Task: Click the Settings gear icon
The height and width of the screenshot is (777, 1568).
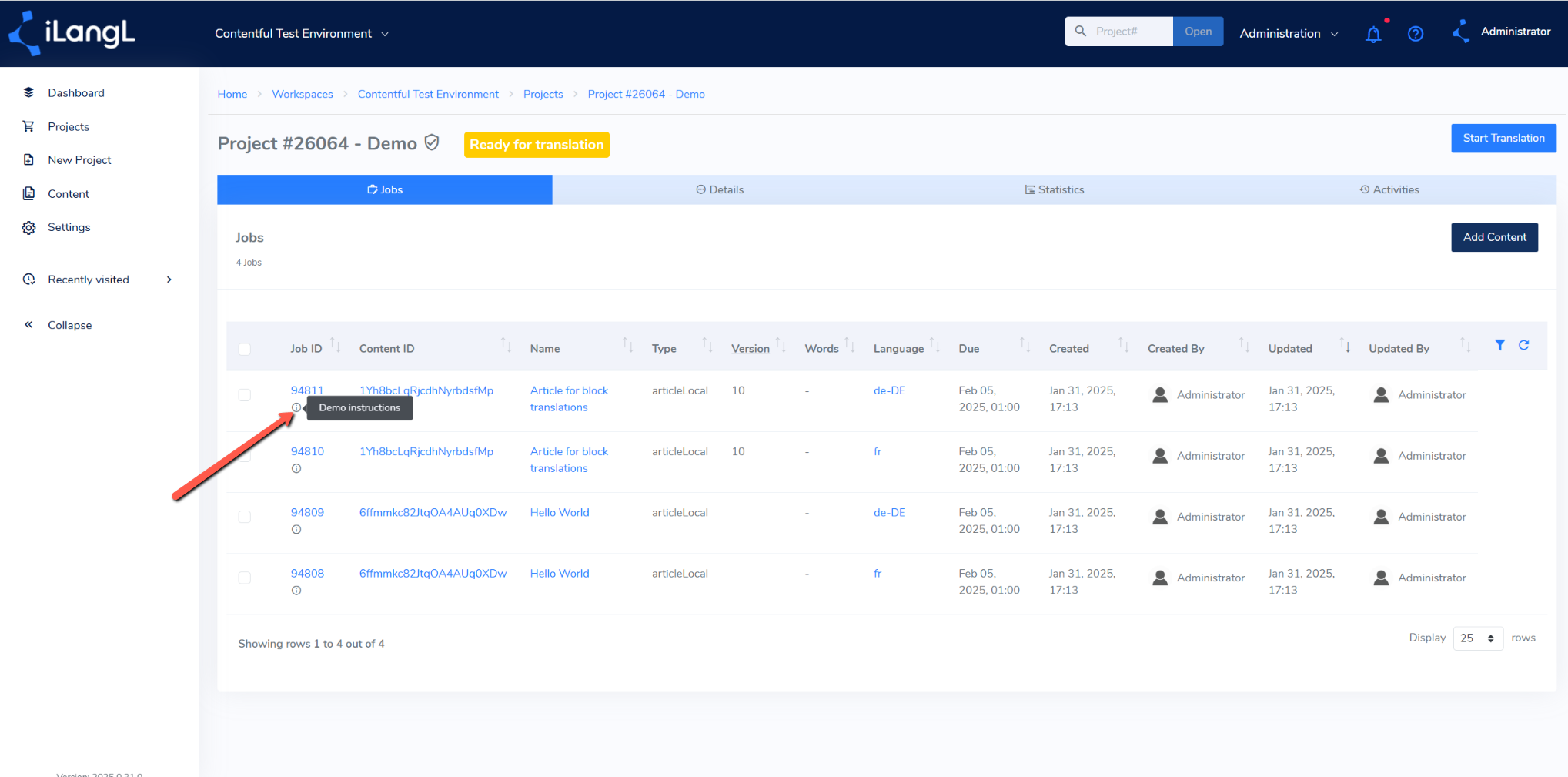Action: [x=28, y=227]
